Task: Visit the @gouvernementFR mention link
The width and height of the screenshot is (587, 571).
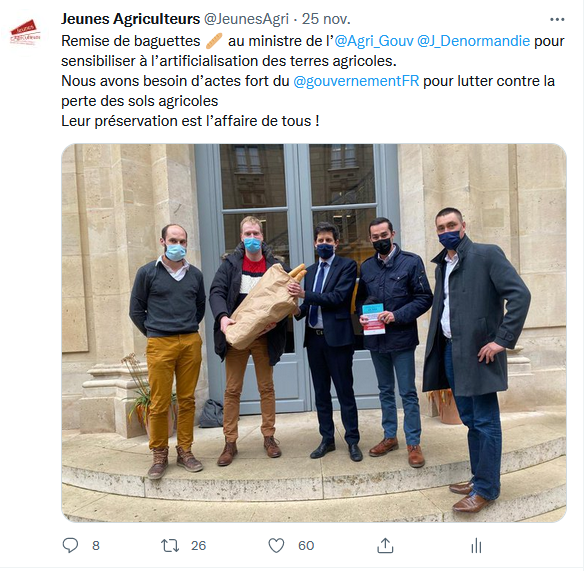Action: (356, 81)
